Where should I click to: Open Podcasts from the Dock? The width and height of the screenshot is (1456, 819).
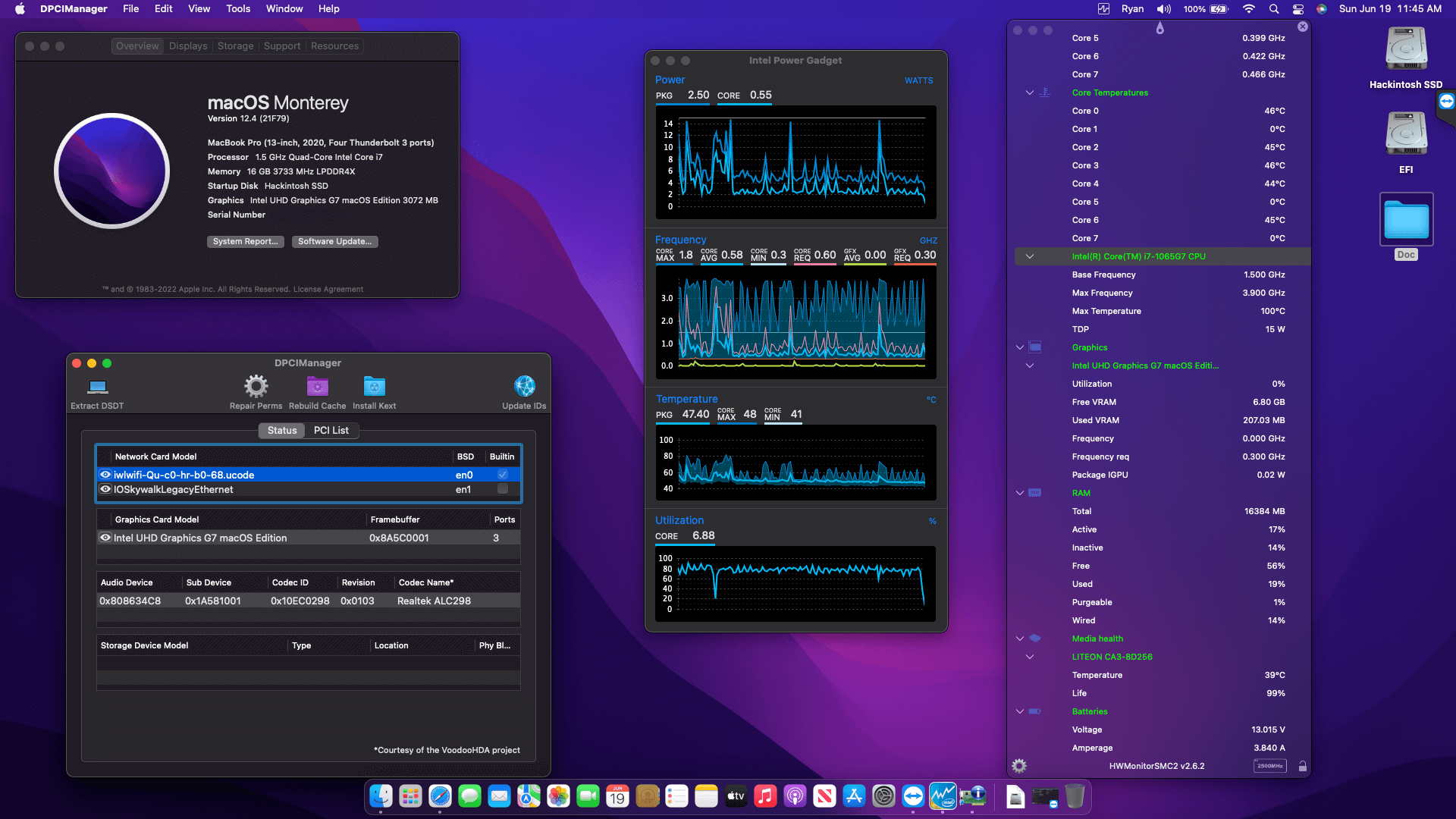tap(795, 796)
